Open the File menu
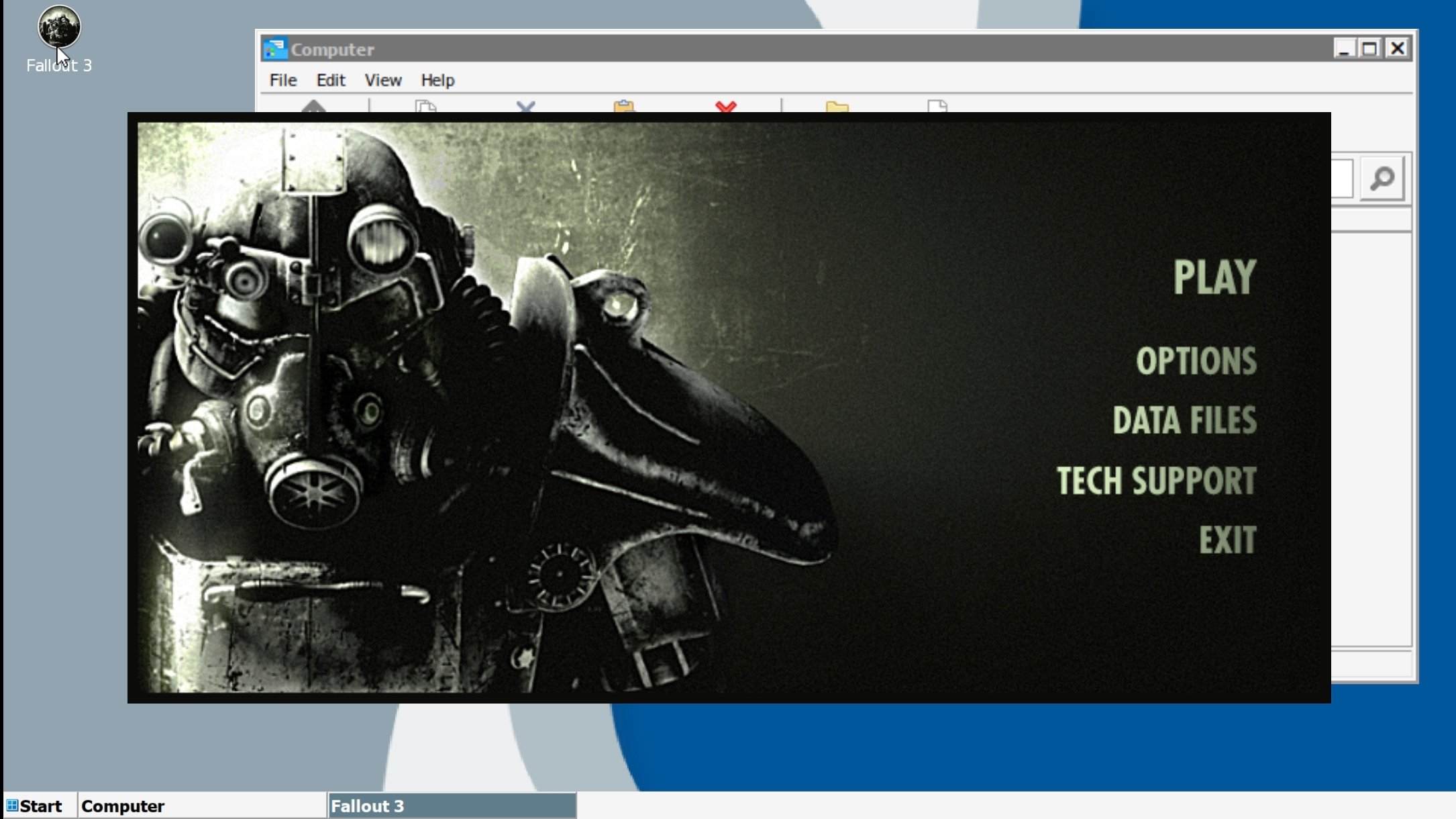 (x=282, y=80)
